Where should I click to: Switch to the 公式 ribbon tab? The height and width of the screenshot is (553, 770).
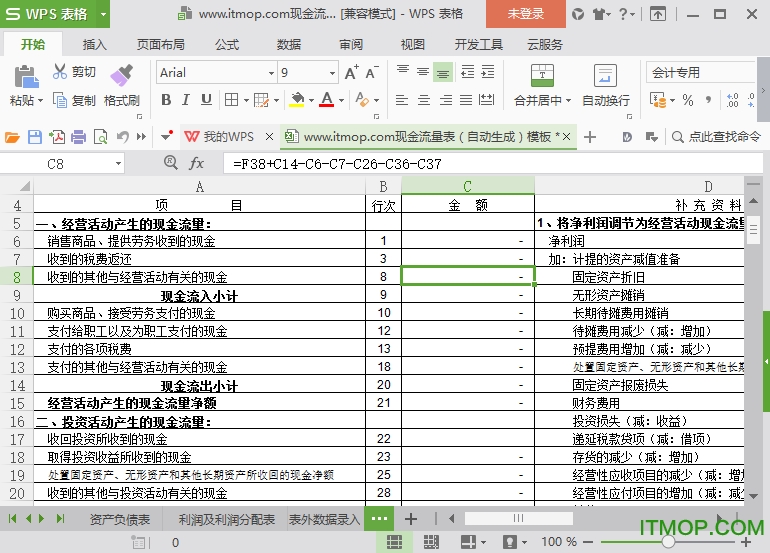[227, 45]
